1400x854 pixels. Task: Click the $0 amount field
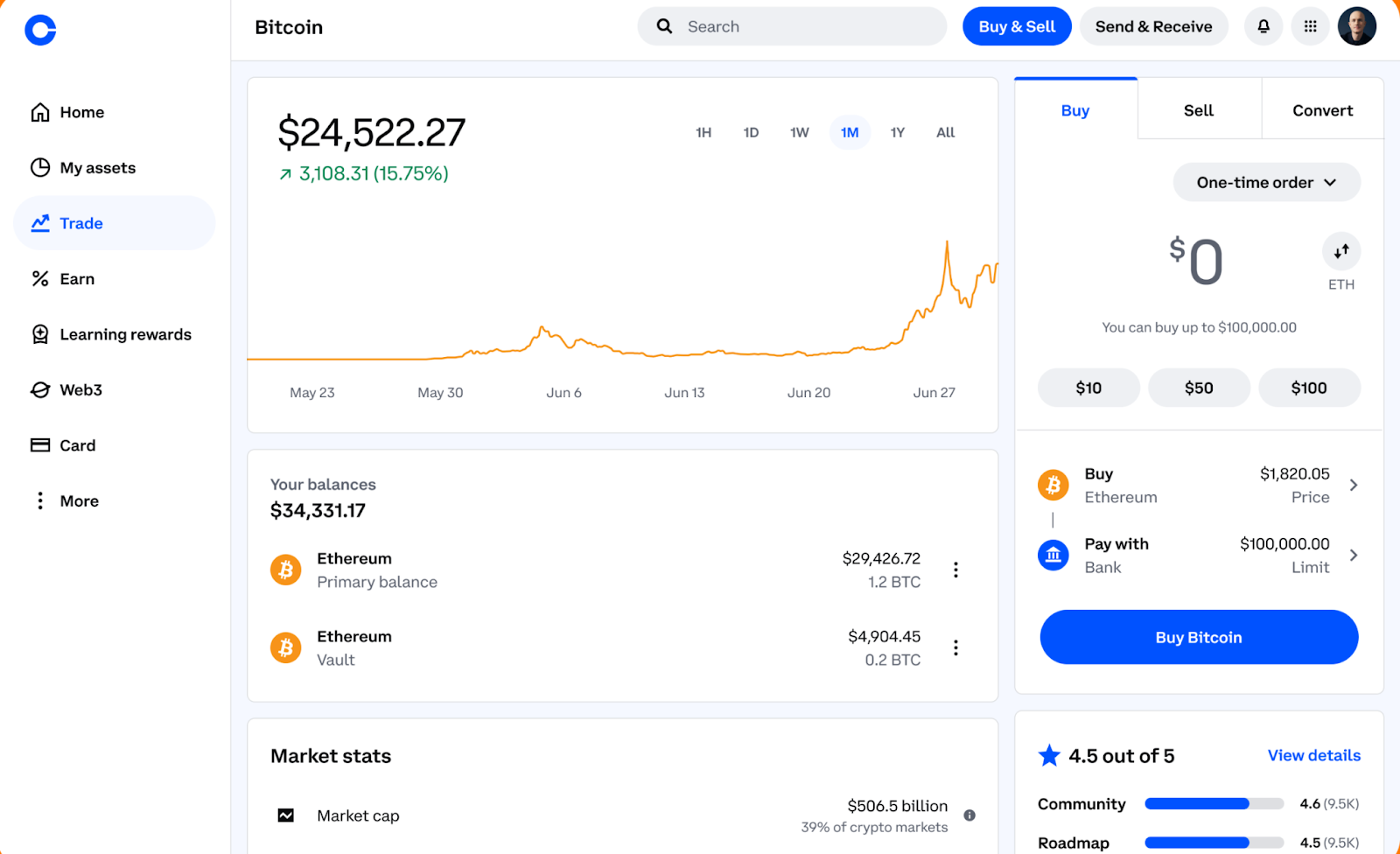[1197, 262]
